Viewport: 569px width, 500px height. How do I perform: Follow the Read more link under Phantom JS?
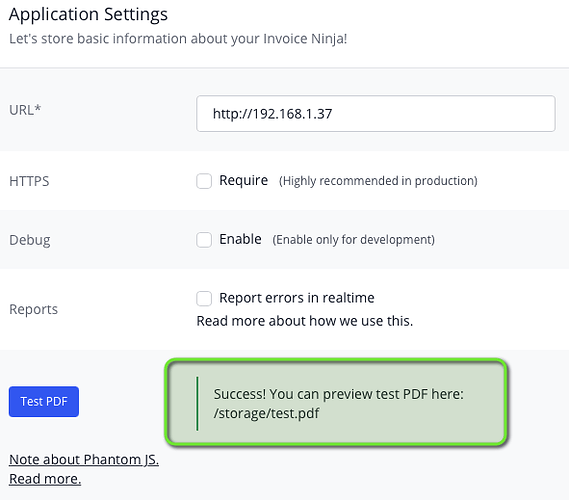(45, 479)
